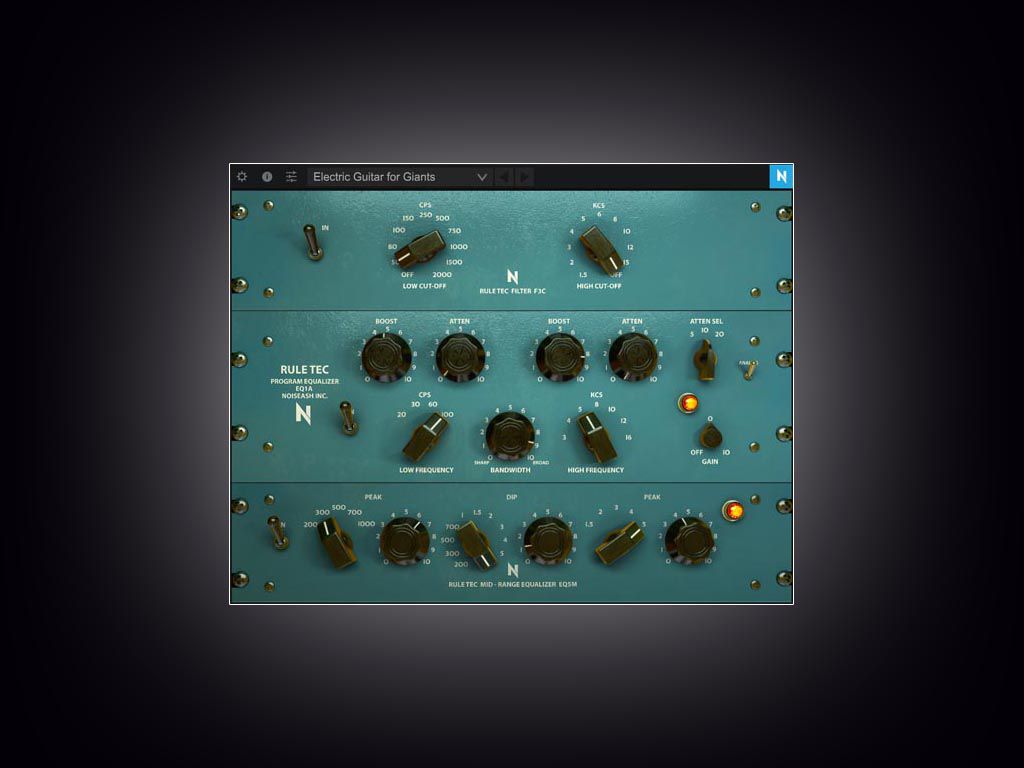Flip the small Analog toggle switch
Viewport: 1024px width, 768px height.
coord(748,370)
